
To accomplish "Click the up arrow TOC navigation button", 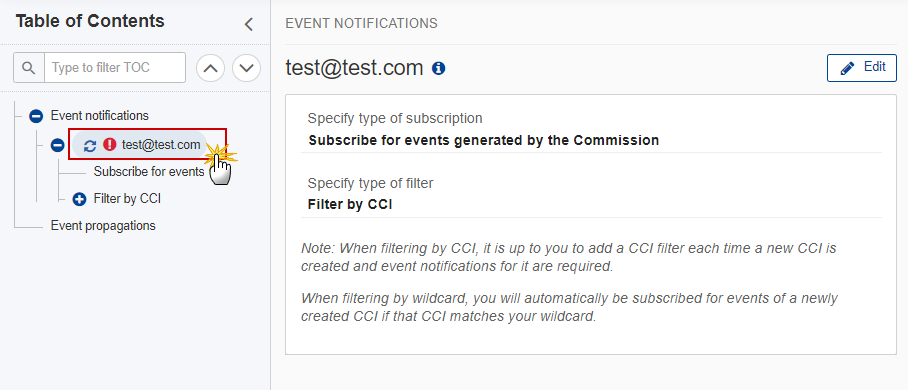I will (211, 68).
